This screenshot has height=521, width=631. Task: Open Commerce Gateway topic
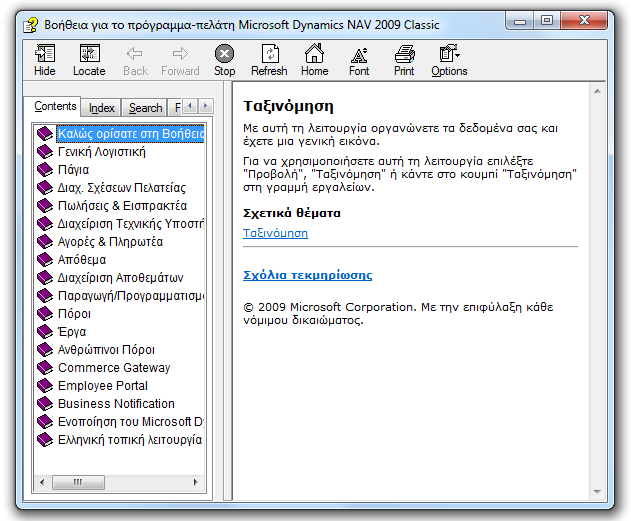[114, 367]
